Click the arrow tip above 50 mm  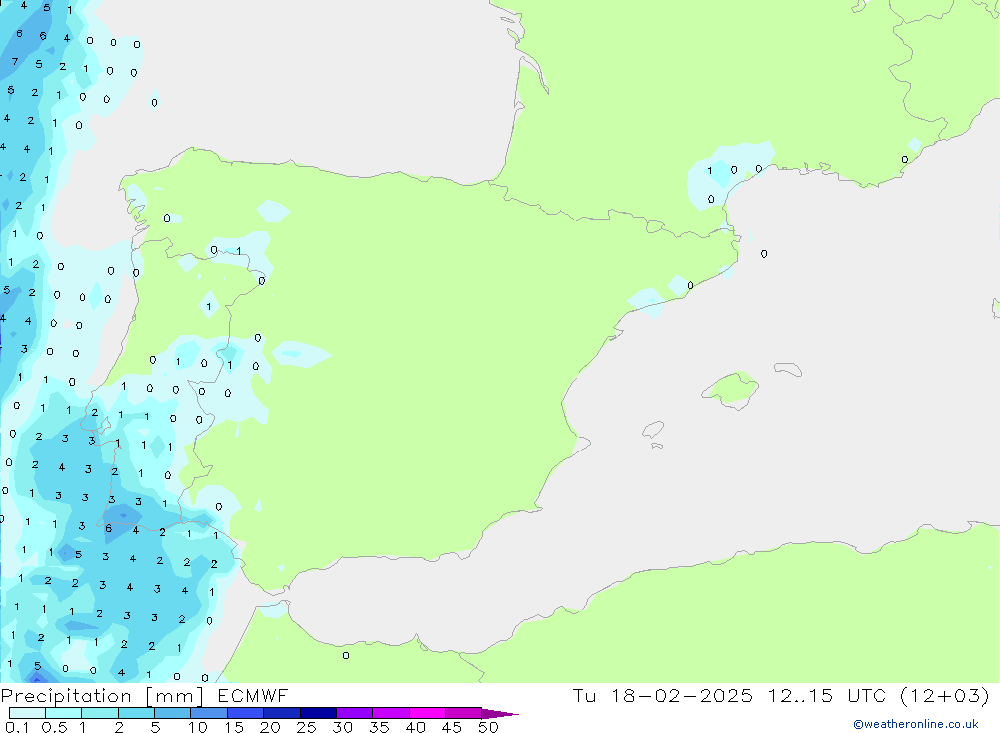[x=500, y=714]
